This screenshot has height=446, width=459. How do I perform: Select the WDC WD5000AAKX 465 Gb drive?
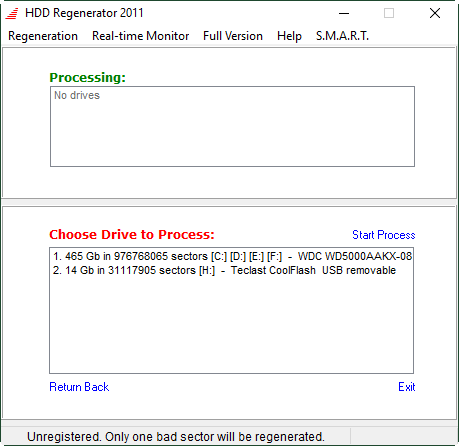pyautogui.click(x=232, y=256)
